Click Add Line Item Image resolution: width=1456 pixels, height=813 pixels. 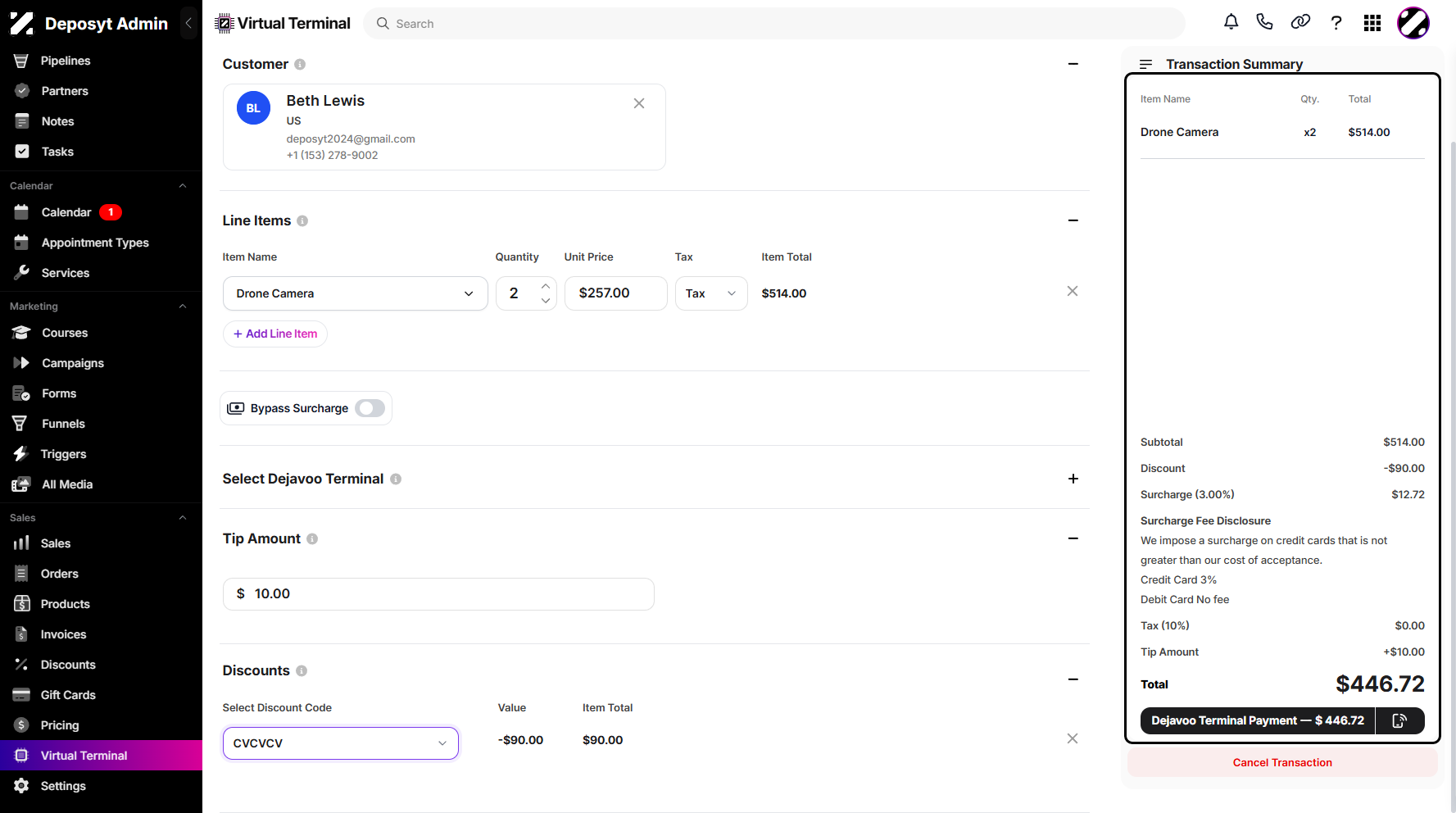pos(275,334)
